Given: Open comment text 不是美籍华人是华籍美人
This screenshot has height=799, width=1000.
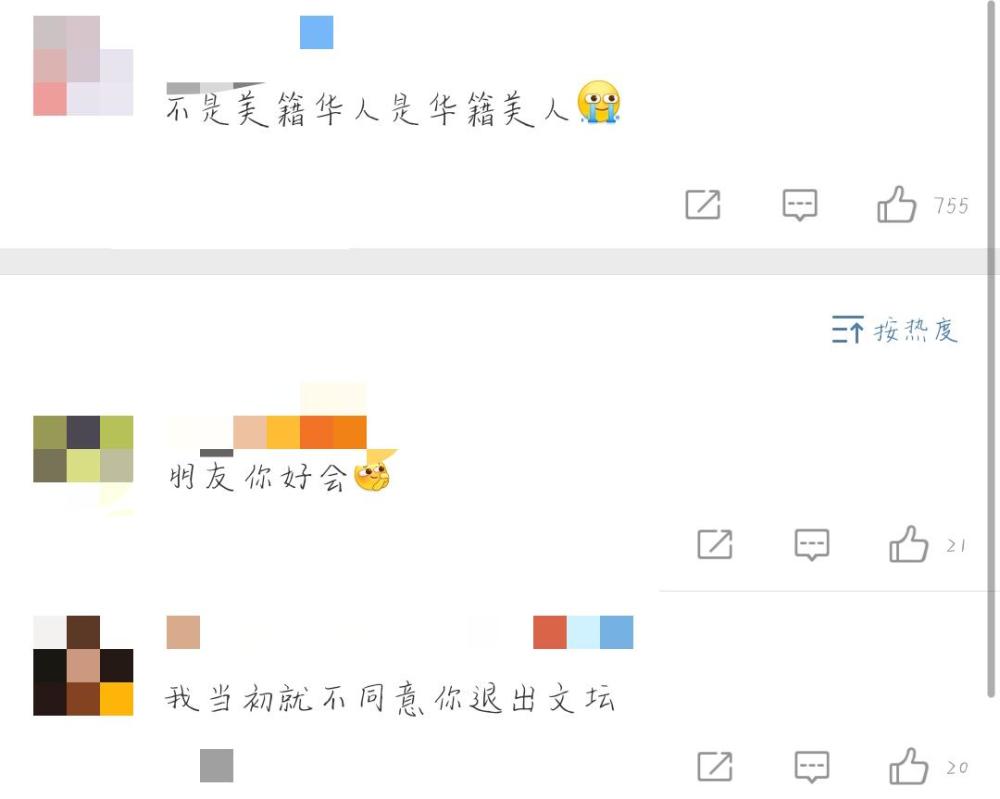Looking at the screenshot, I should tap(367, 108).
